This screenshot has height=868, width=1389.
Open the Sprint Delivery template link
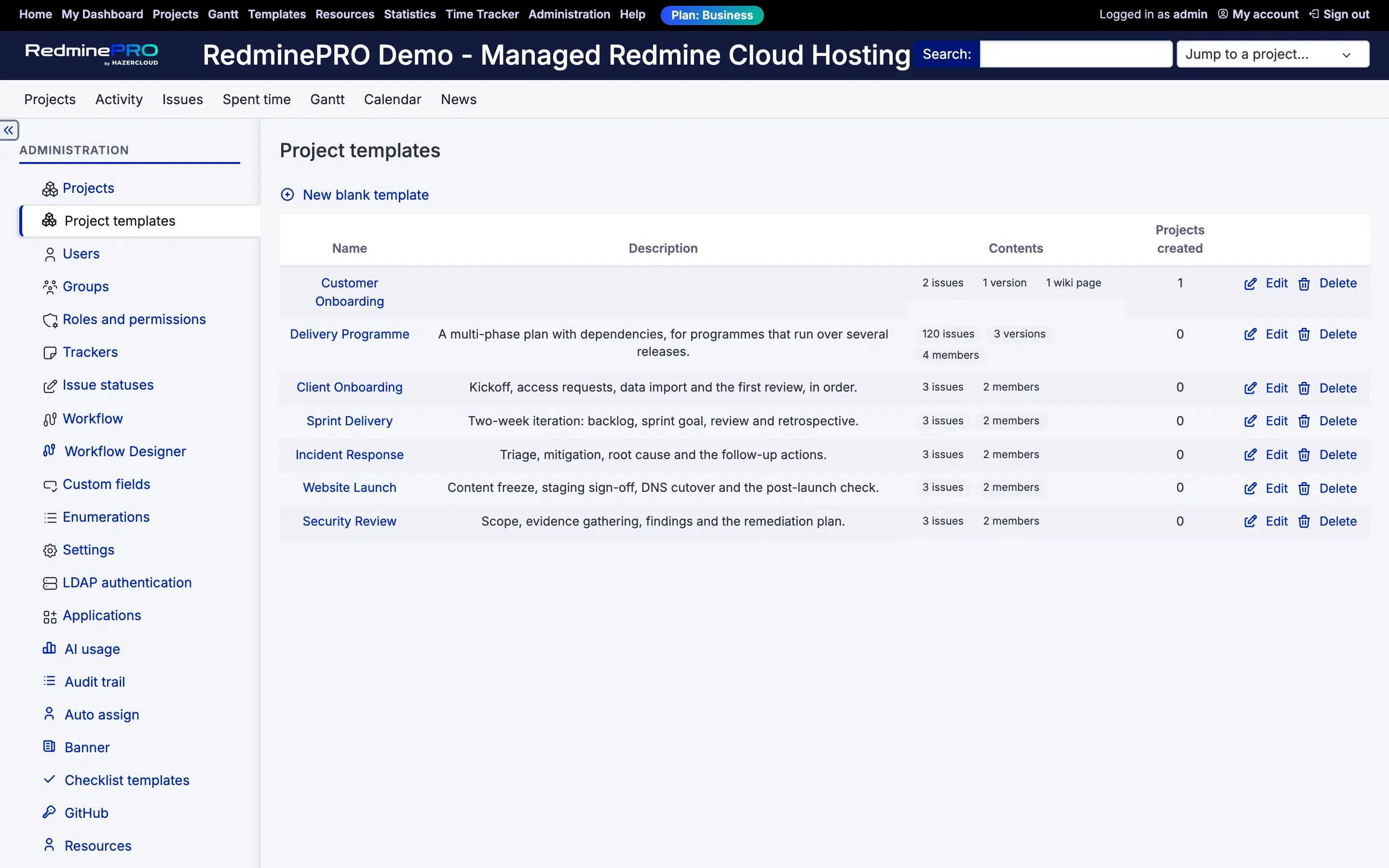pyautogui.click(x=350, y=421)
